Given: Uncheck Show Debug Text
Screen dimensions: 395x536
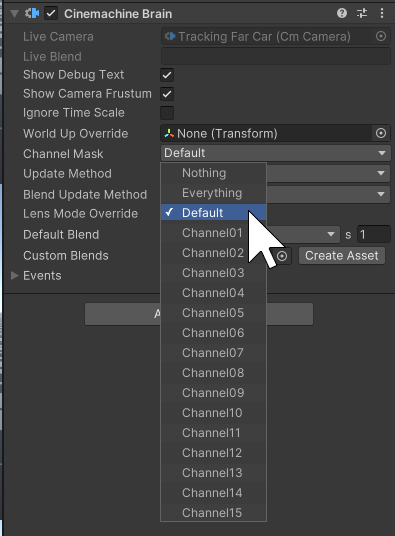Looking at the screenshot, I should (x=167, y=75).
